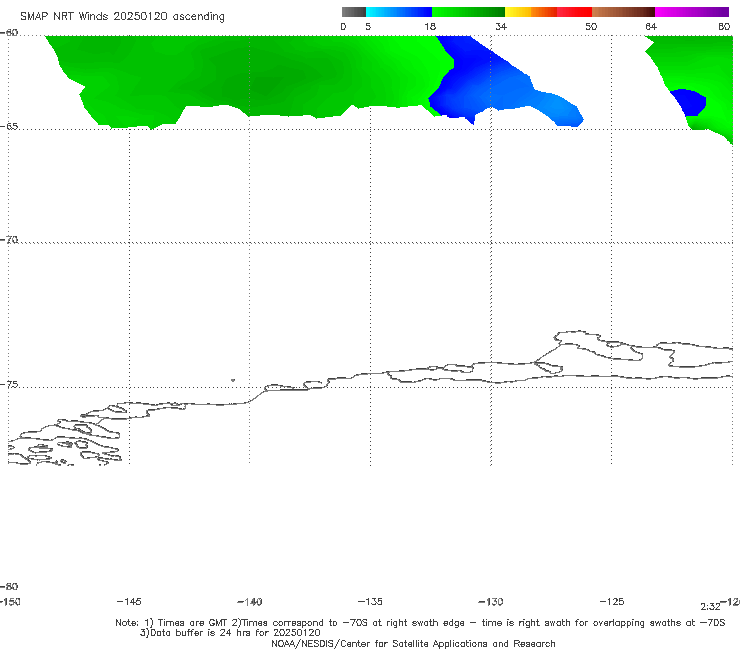Select the brown segment of the color bar
The height and width of the screenshot is (650, 740).
[x=623, y=12]
